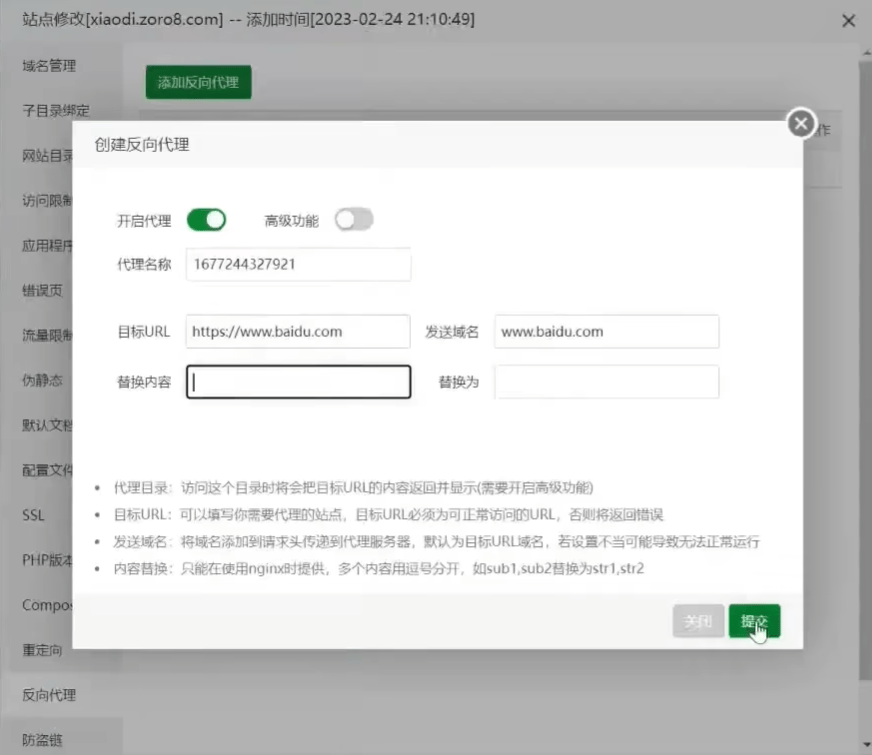Open the 域名管理 sidebar tab

click(x=49, y=66)
